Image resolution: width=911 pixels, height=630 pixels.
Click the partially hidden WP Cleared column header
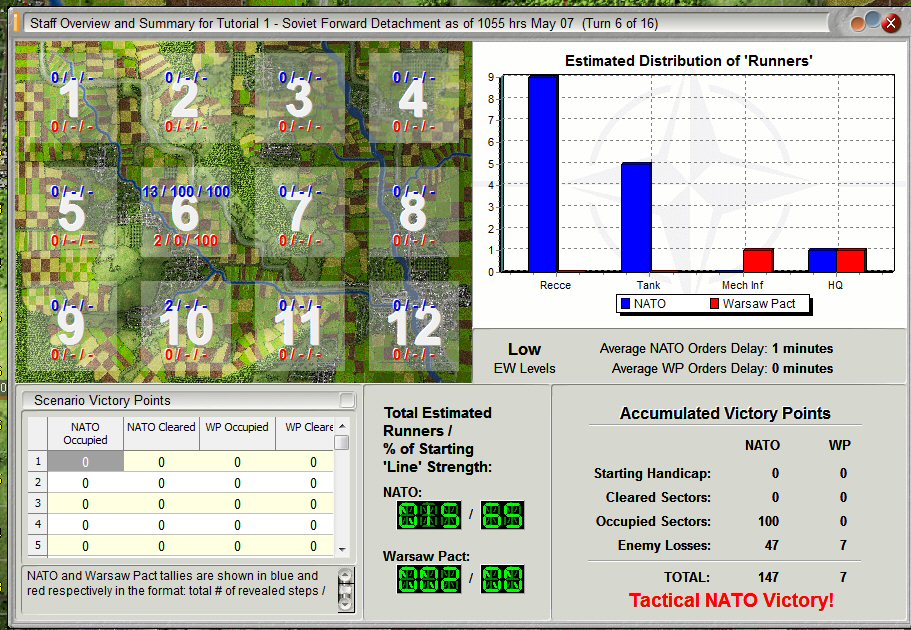[305, 434]
